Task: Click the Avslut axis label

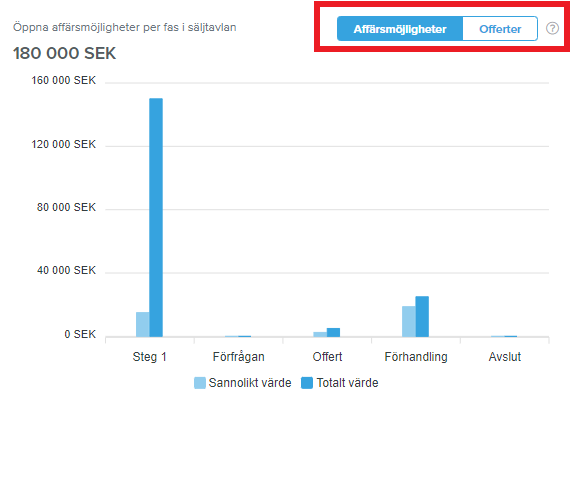Action: point(505,357)
